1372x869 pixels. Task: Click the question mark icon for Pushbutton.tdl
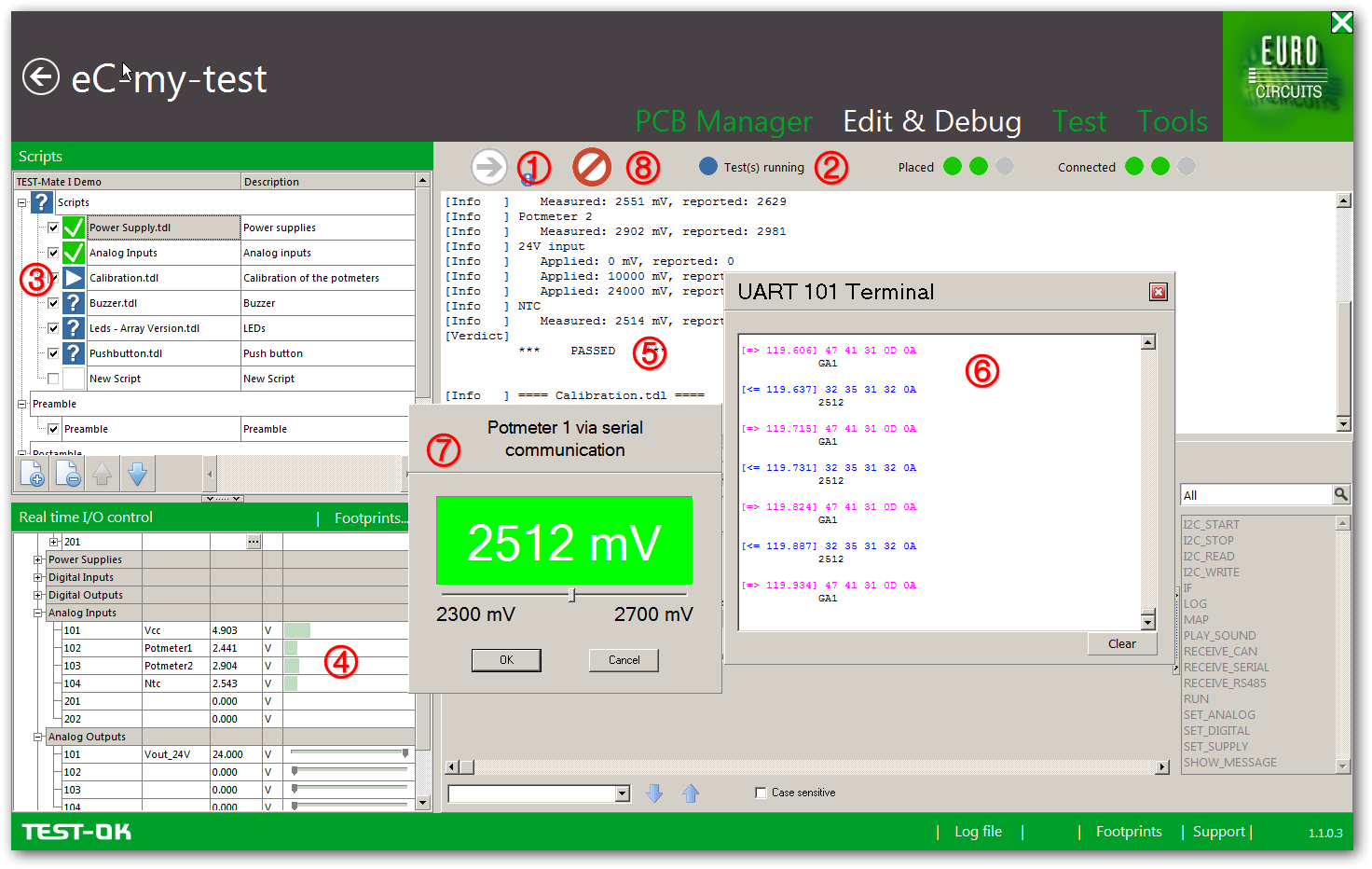click(74, 353)
